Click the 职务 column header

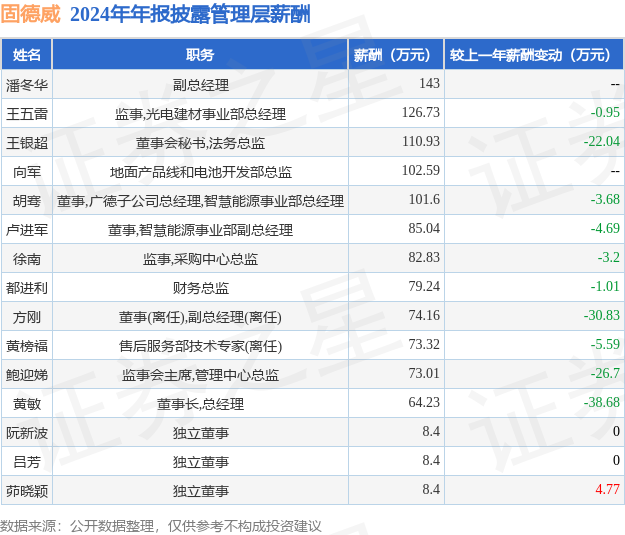pyautogui.click(x=200, y=55)
